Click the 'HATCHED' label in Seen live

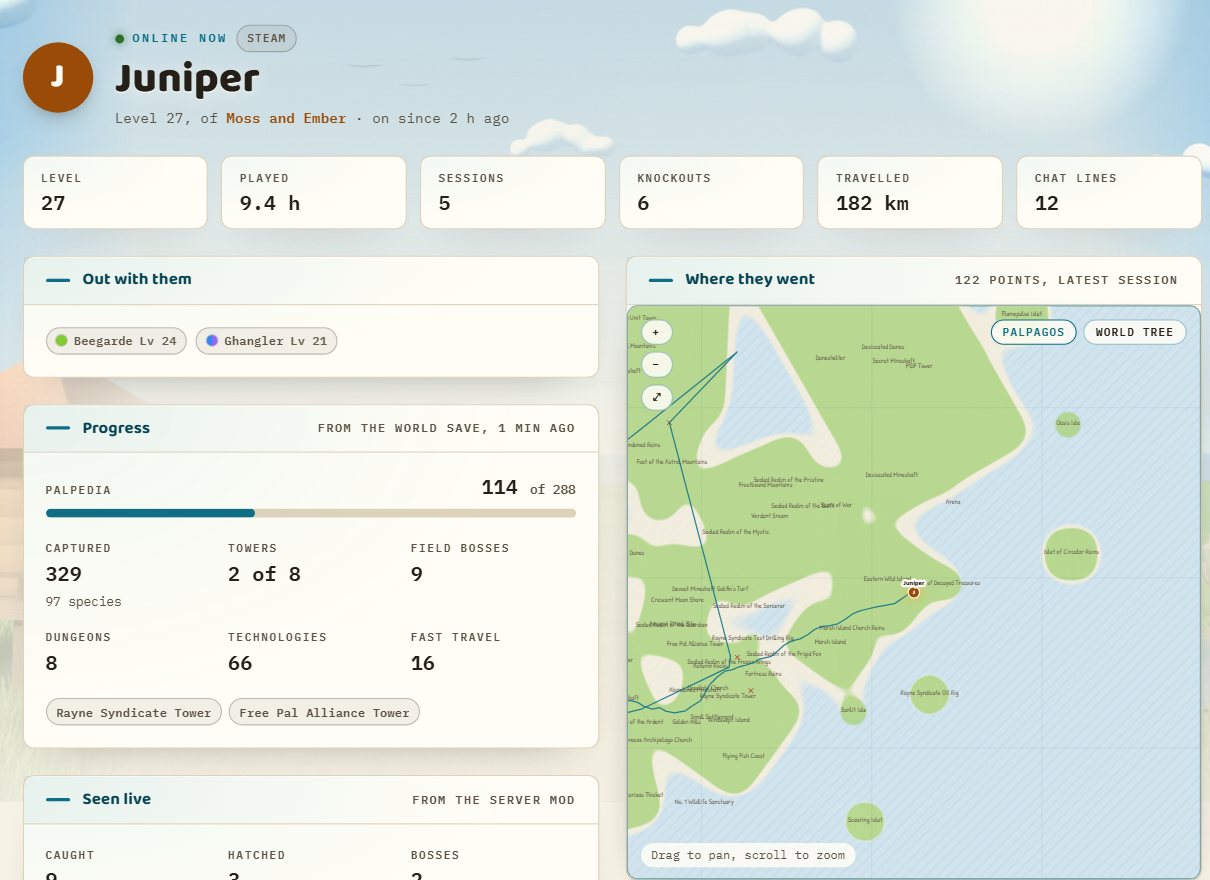coord(257,855)
